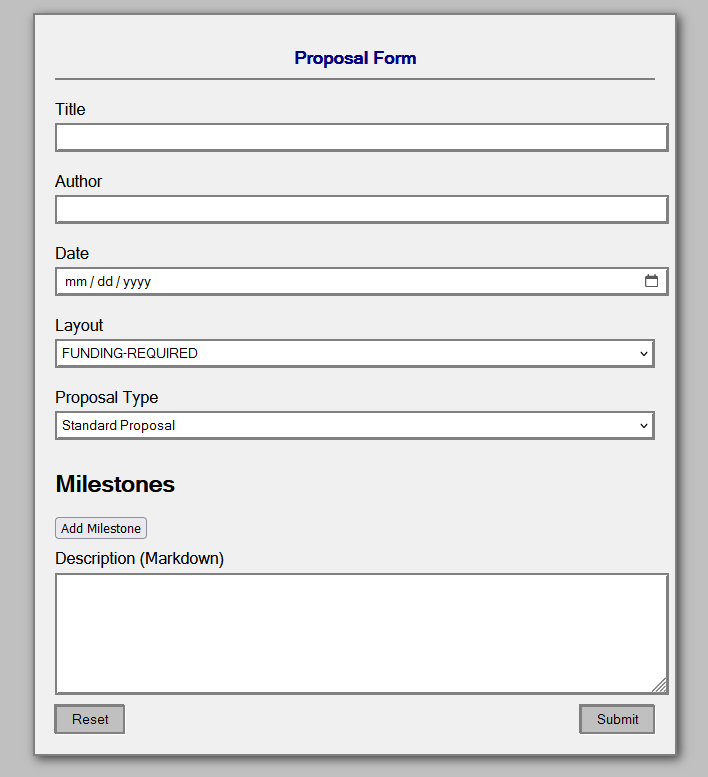This screenshot has width=708, height=777.
Task: Click the Date field label
Action: point(72,253)
